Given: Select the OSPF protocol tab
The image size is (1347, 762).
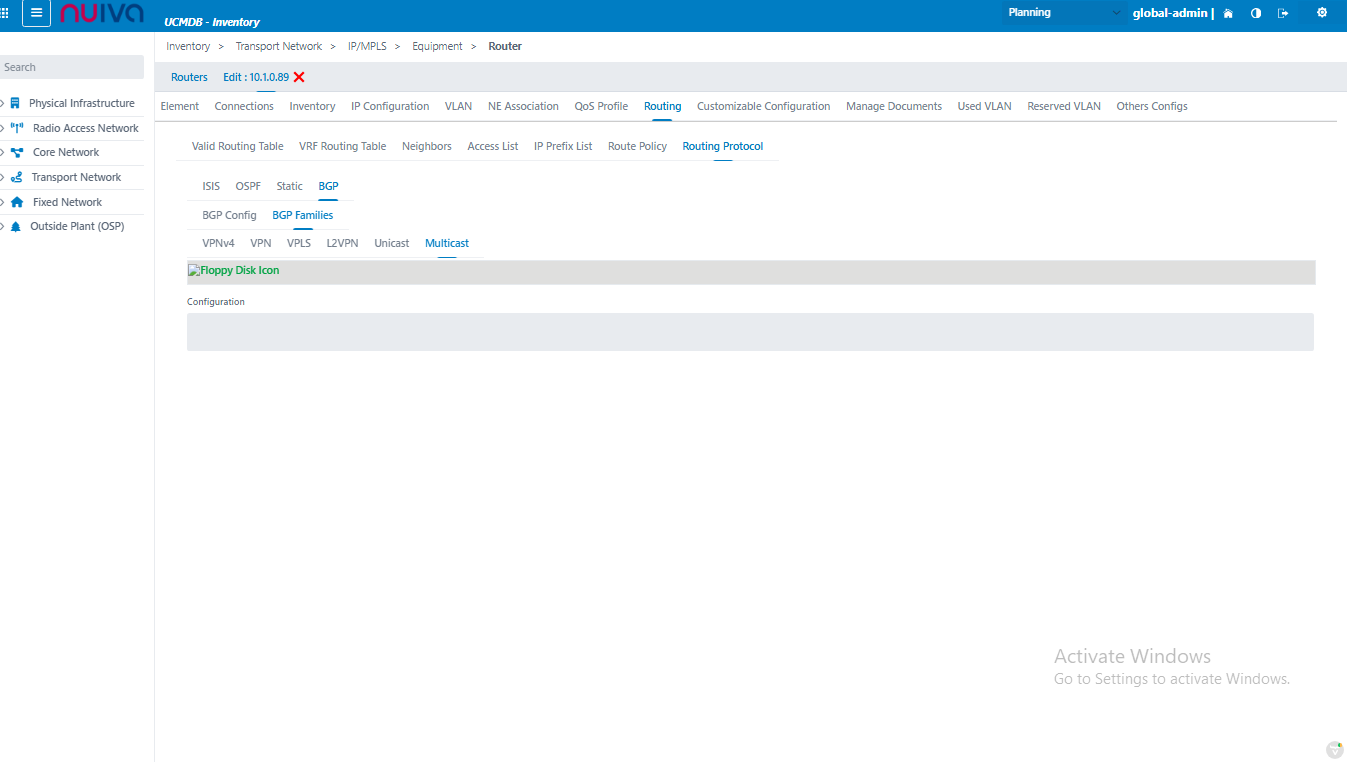Looking at the screenshot, I should (248, 186).
